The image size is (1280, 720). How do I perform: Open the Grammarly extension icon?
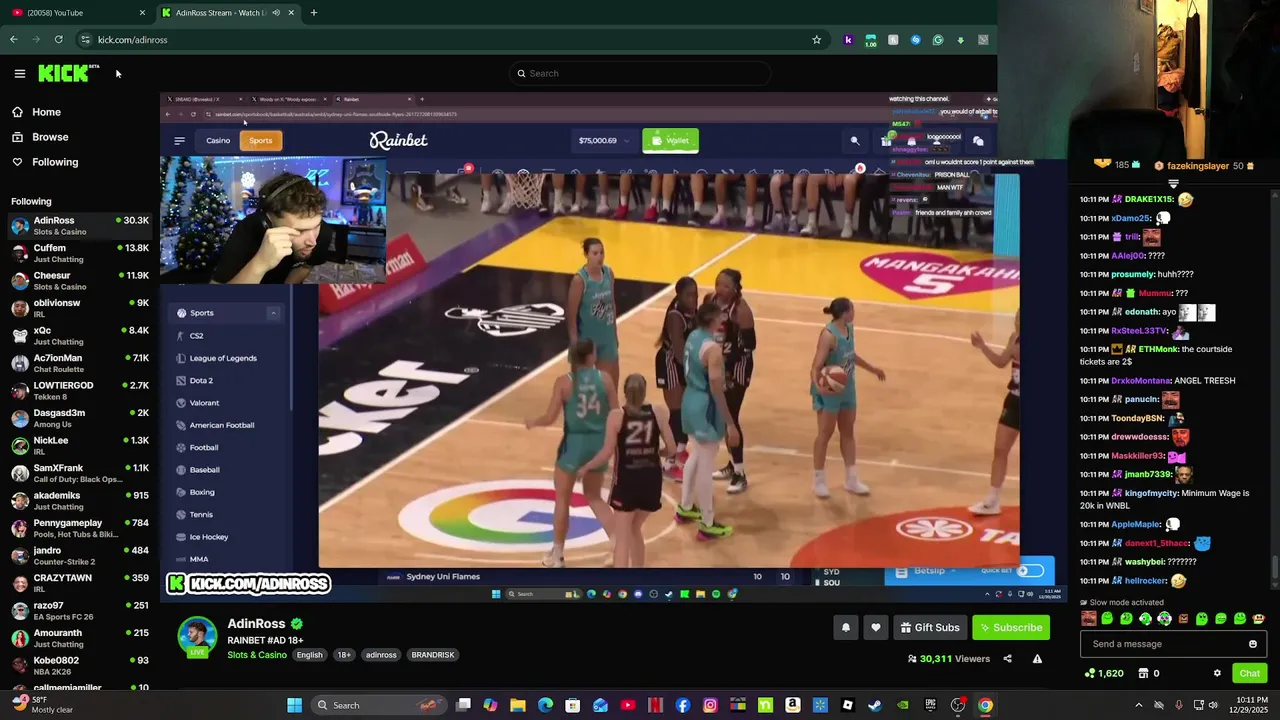938,40
